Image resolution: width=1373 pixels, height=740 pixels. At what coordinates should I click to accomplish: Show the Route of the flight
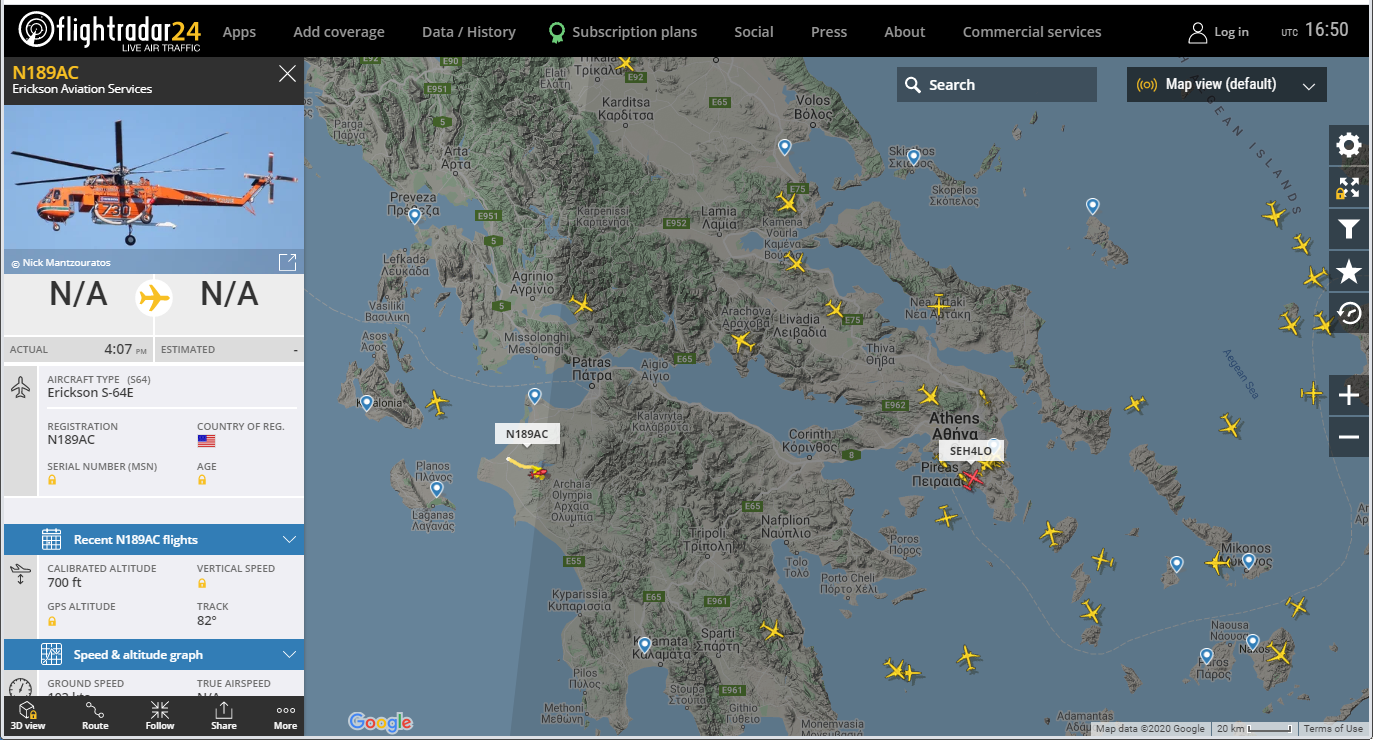click(x=95, y=715)
